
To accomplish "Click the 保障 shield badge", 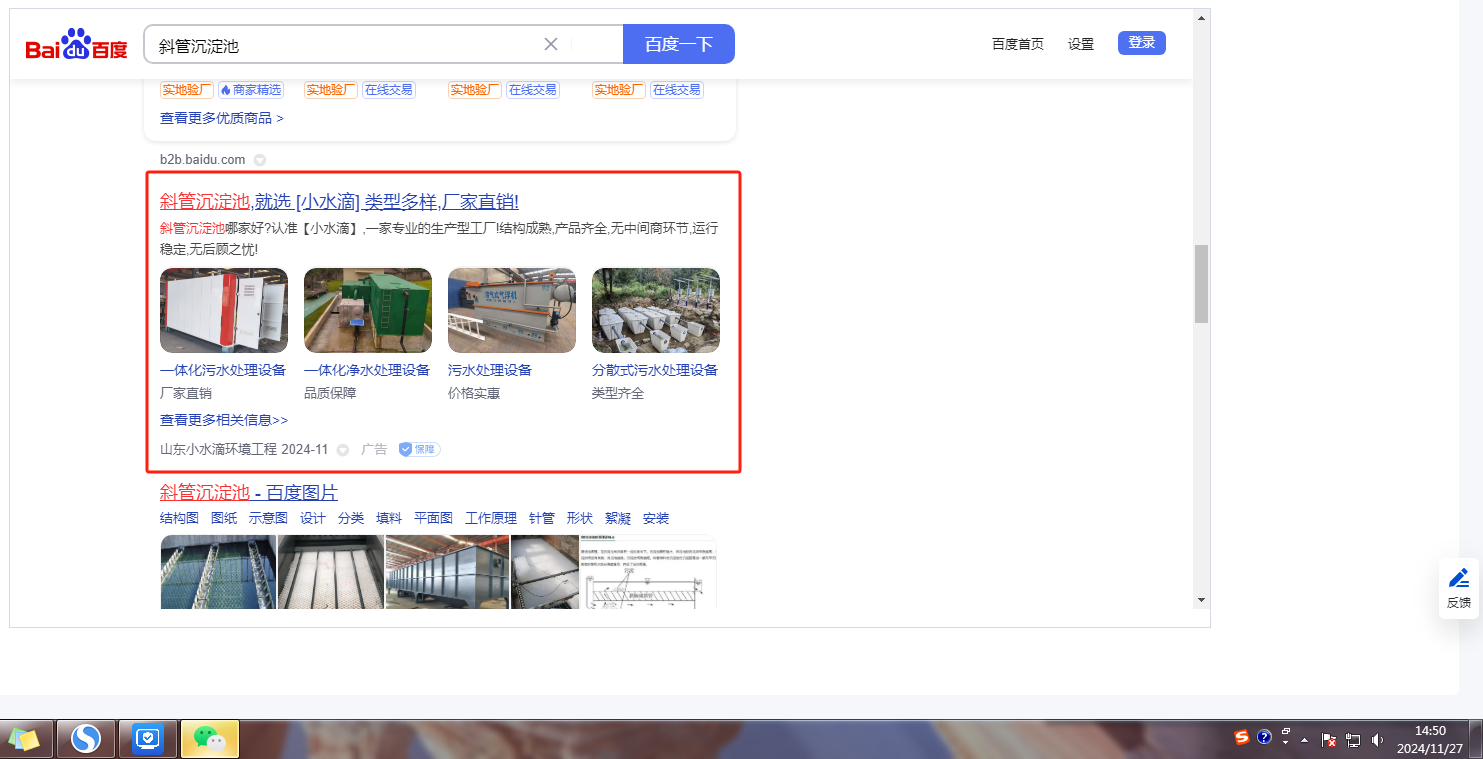I will pos(419,450).
